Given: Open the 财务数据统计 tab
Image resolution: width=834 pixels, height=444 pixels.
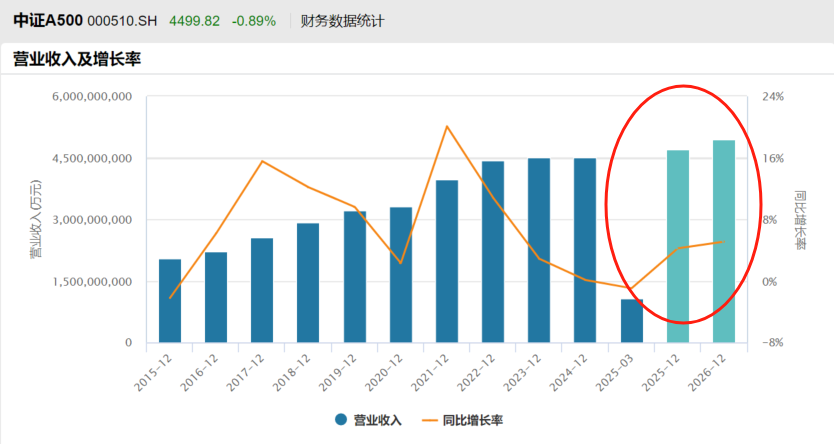Looking at the screenshot, I should point(342,21).
